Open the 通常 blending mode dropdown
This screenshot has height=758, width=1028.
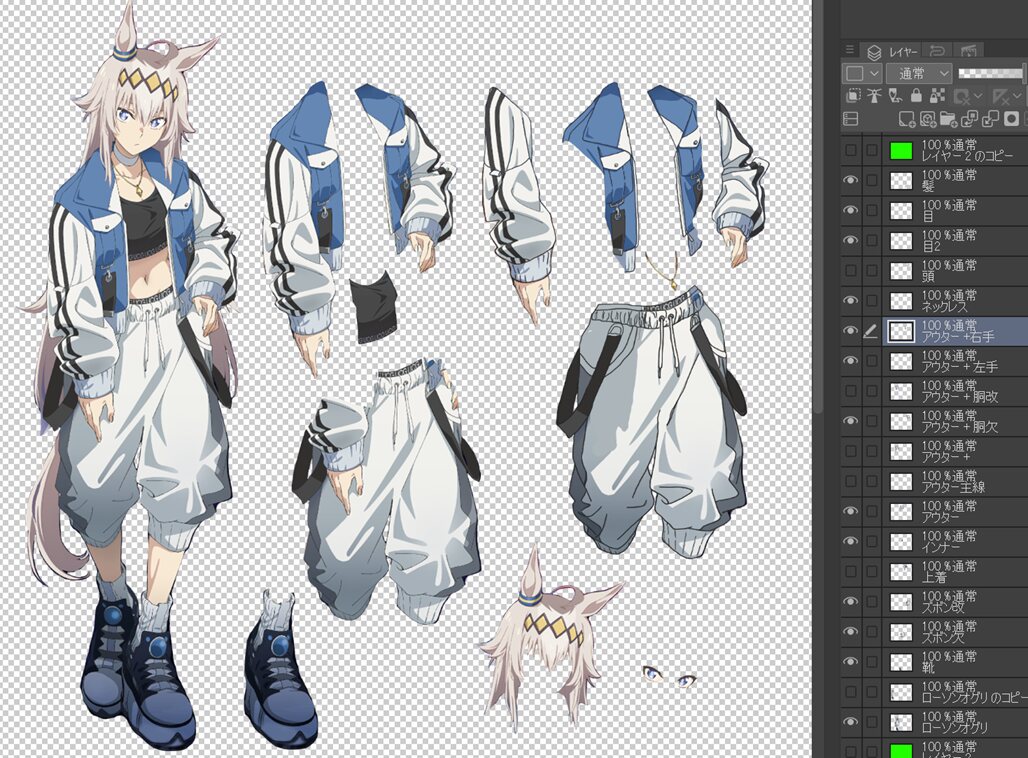919,73
